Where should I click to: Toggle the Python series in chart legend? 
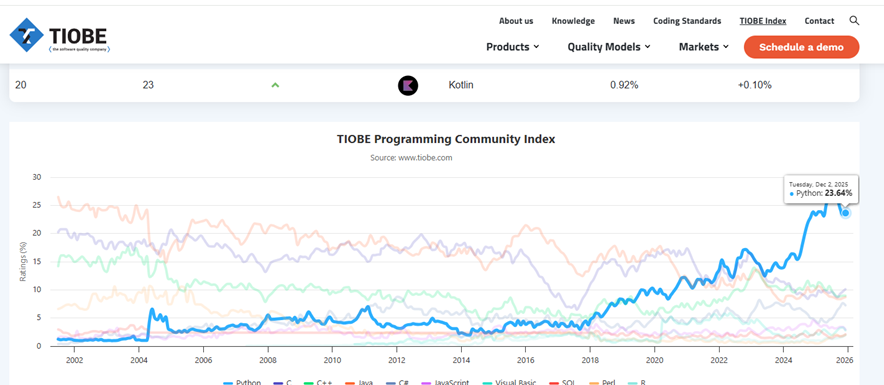tap(242, 382)
